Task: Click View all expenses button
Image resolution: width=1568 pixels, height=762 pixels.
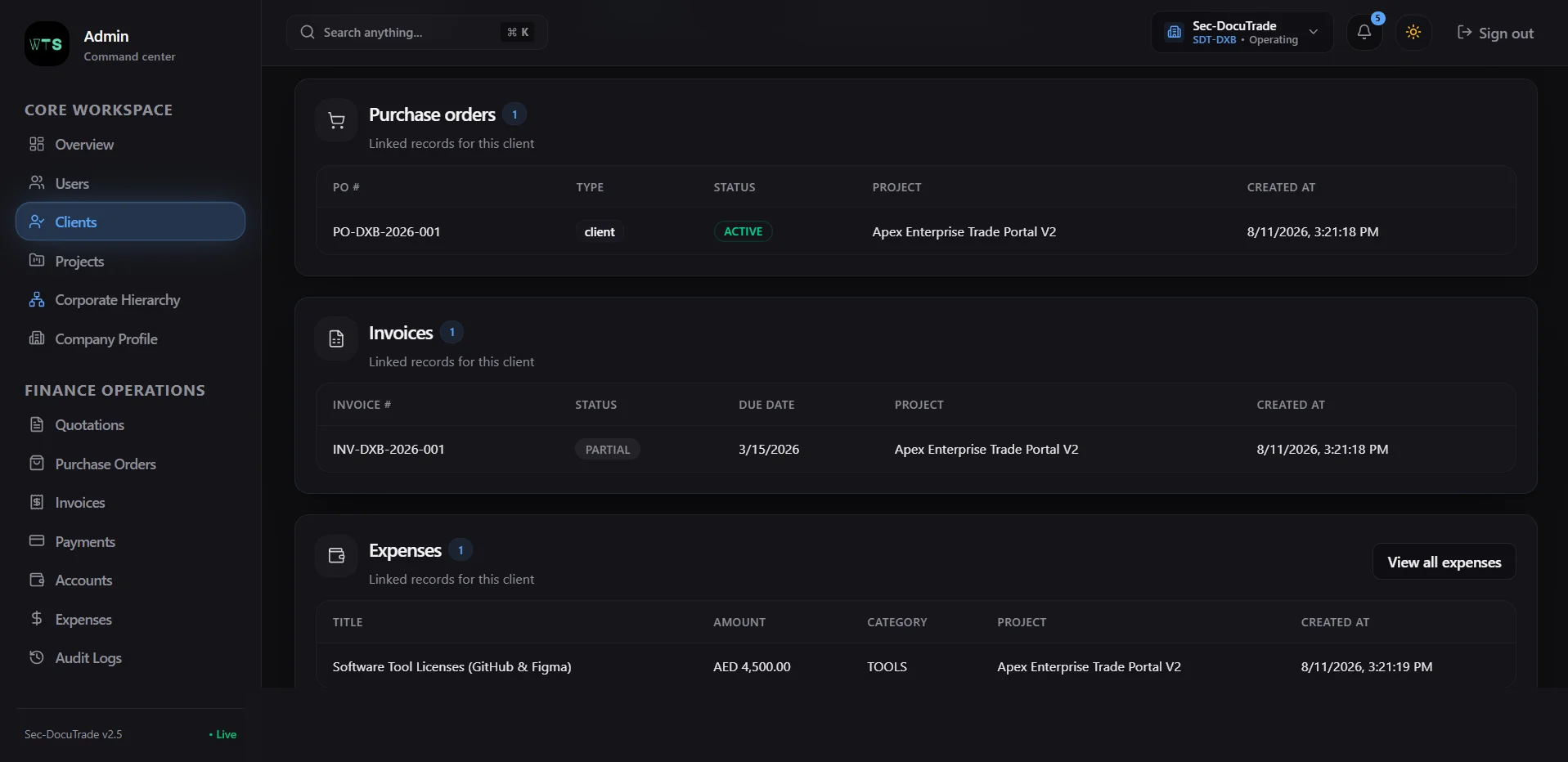Action: (1444, 562)
